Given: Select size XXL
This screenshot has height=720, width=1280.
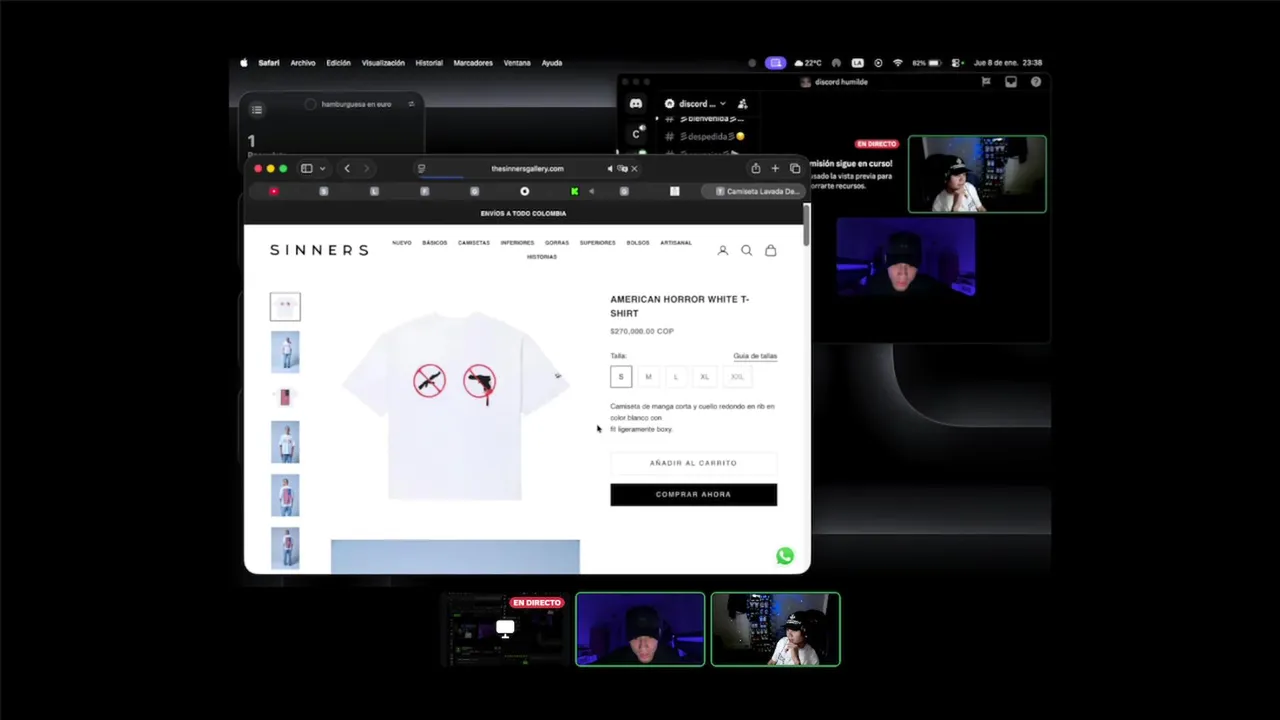Looking at the screenshot, I should tap(737, 377).
